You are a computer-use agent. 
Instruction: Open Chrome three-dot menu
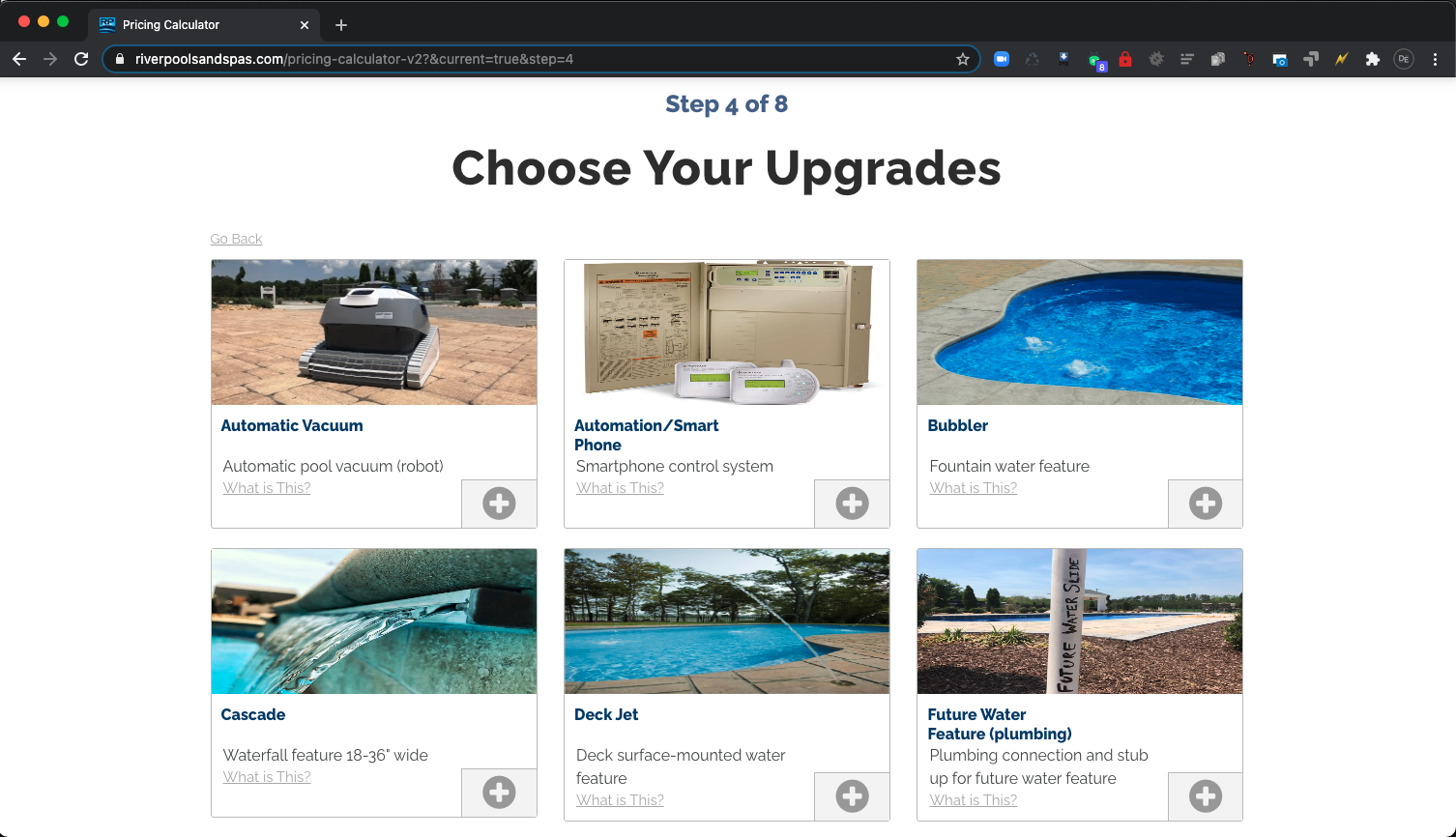point(1436,59)
